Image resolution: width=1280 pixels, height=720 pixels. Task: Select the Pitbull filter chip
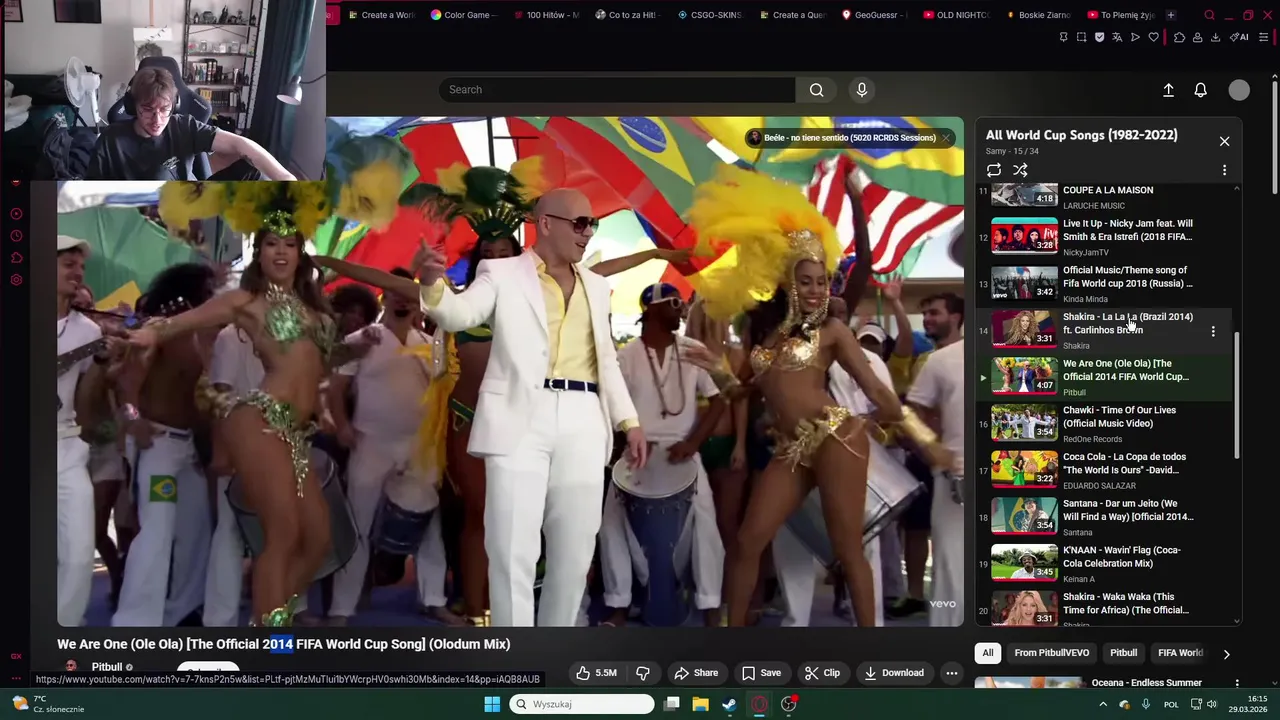[x=1124, y=653]
